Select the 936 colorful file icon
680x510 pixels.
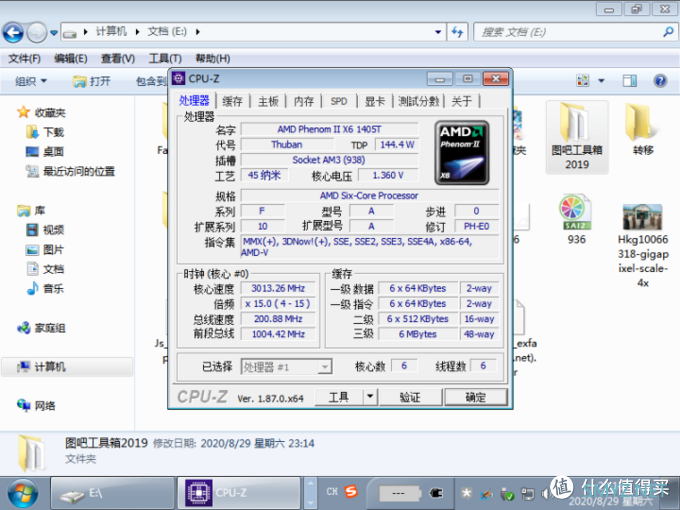pos(576,212)
